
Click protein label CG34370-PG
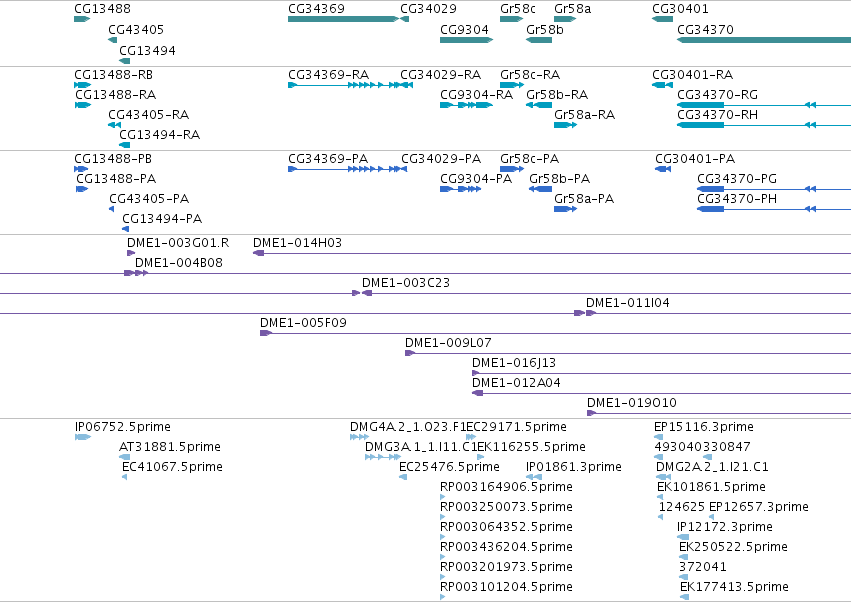point(737,179)
